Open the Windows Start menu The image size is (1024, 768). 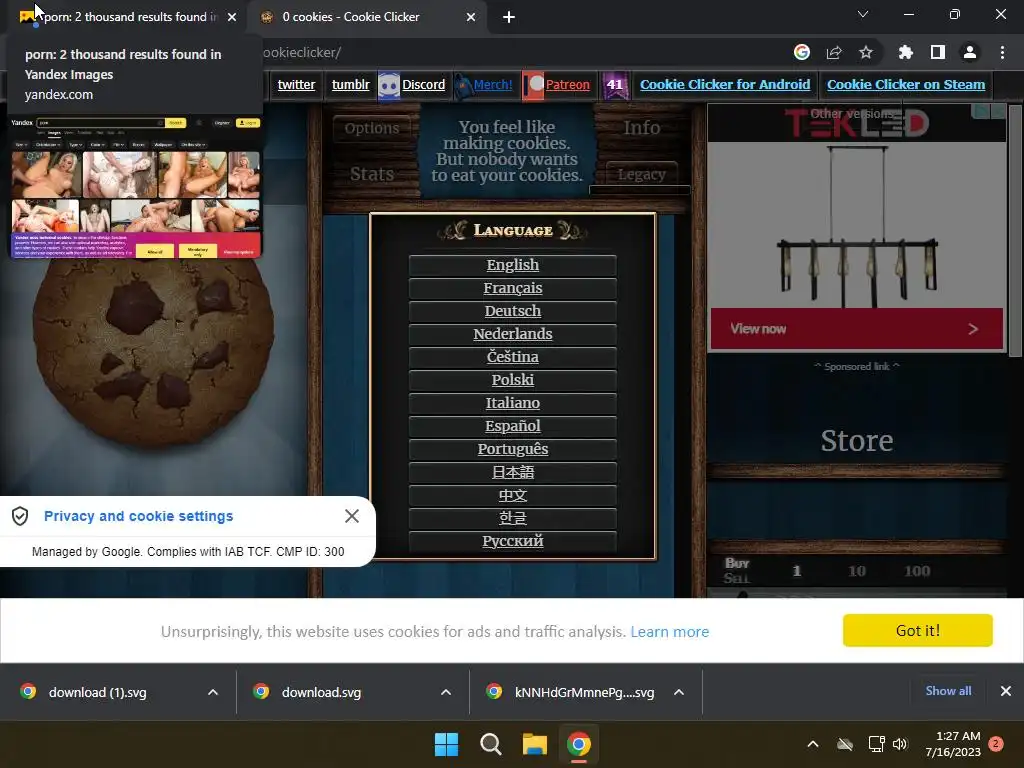click(x=447, y=744)
